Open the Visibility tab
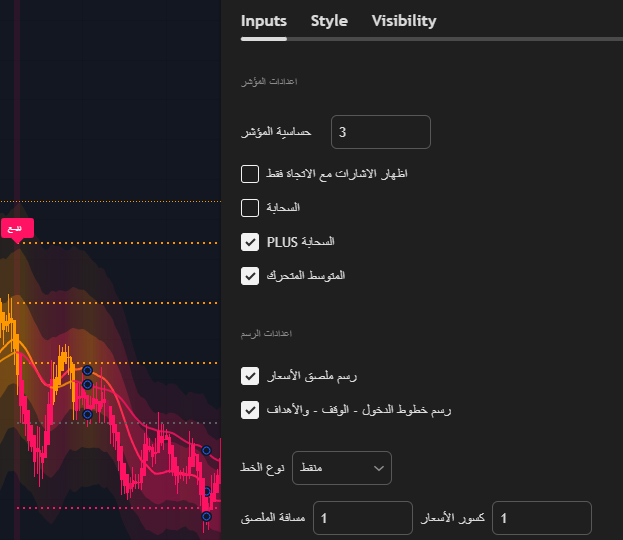Viewport: 623px width, 540px height. pyautogui.click(x=404, y=21)
